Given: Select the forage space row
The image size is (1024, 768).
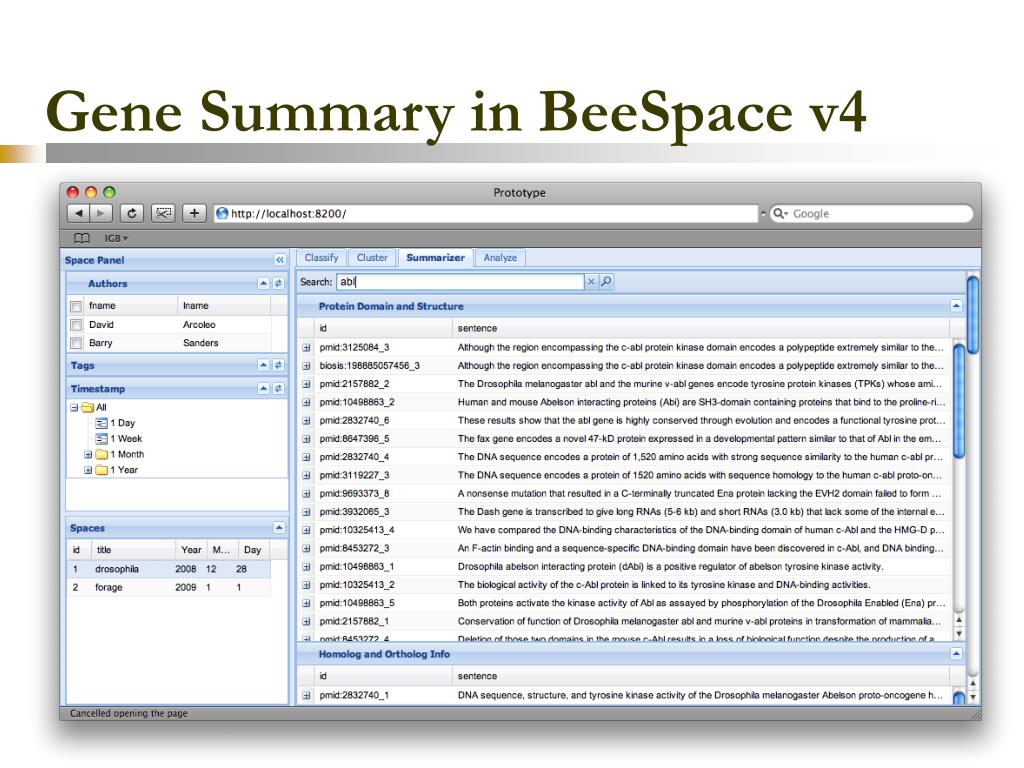Looking at the screenshot, I should point(168,588).
